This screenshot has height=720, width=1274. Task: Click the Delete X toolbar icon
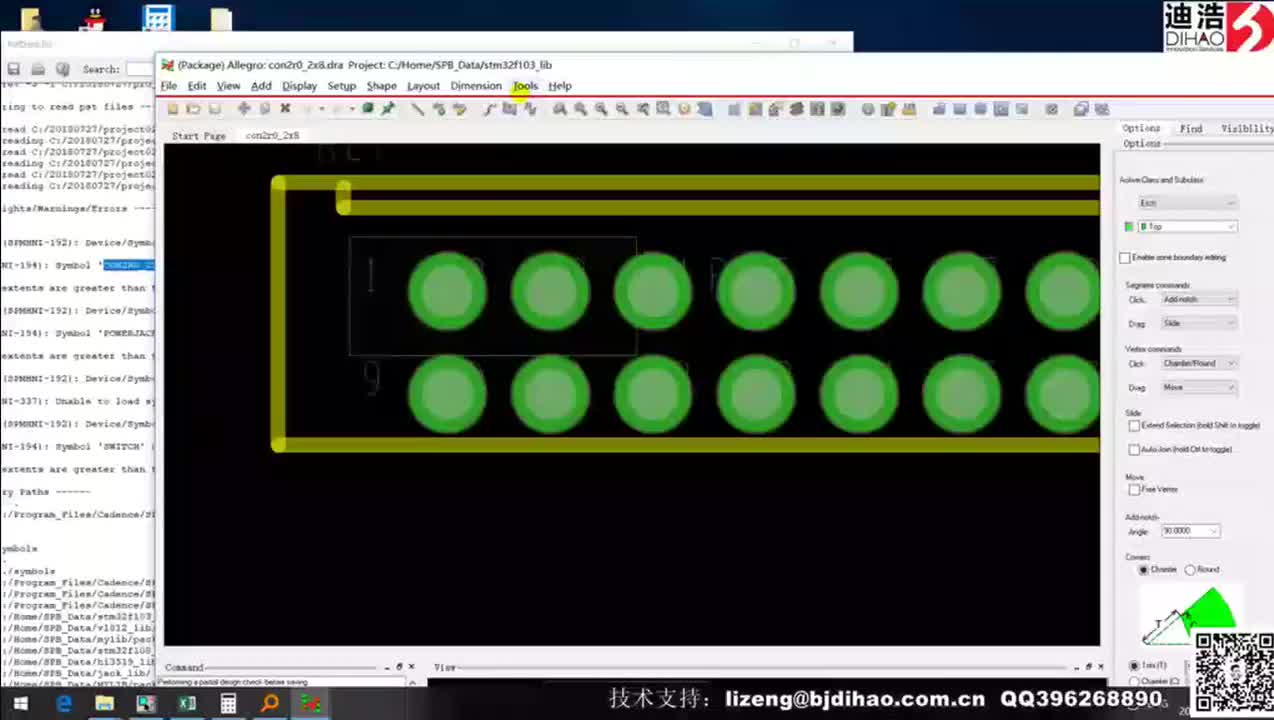[x=285, y=109]
